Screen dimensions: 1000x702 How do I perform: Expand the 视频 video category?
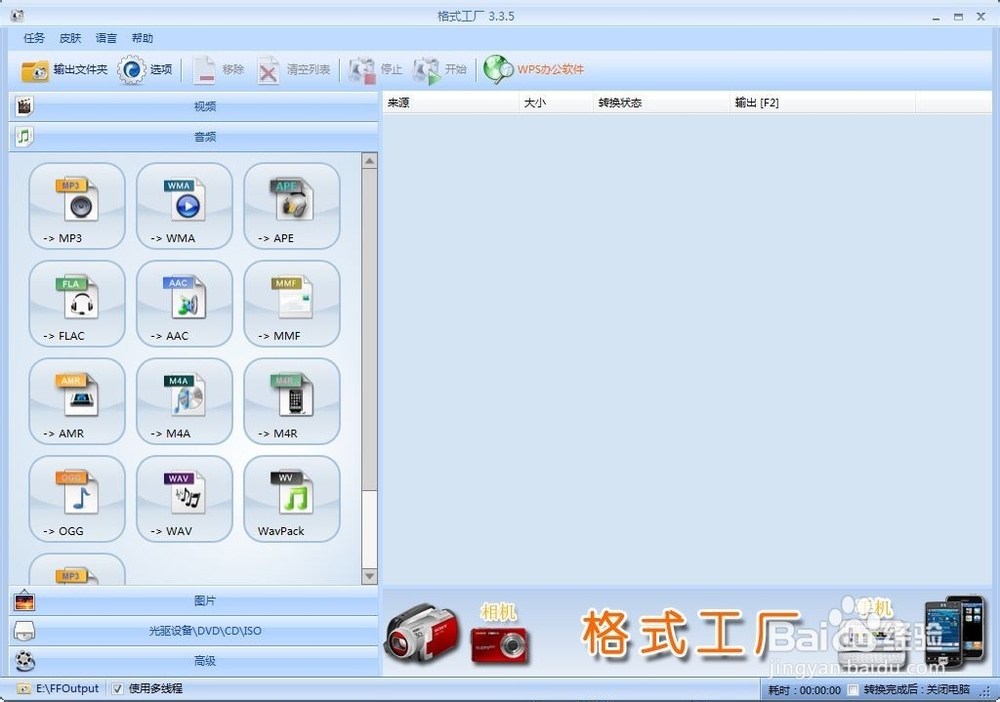[194, 106]
